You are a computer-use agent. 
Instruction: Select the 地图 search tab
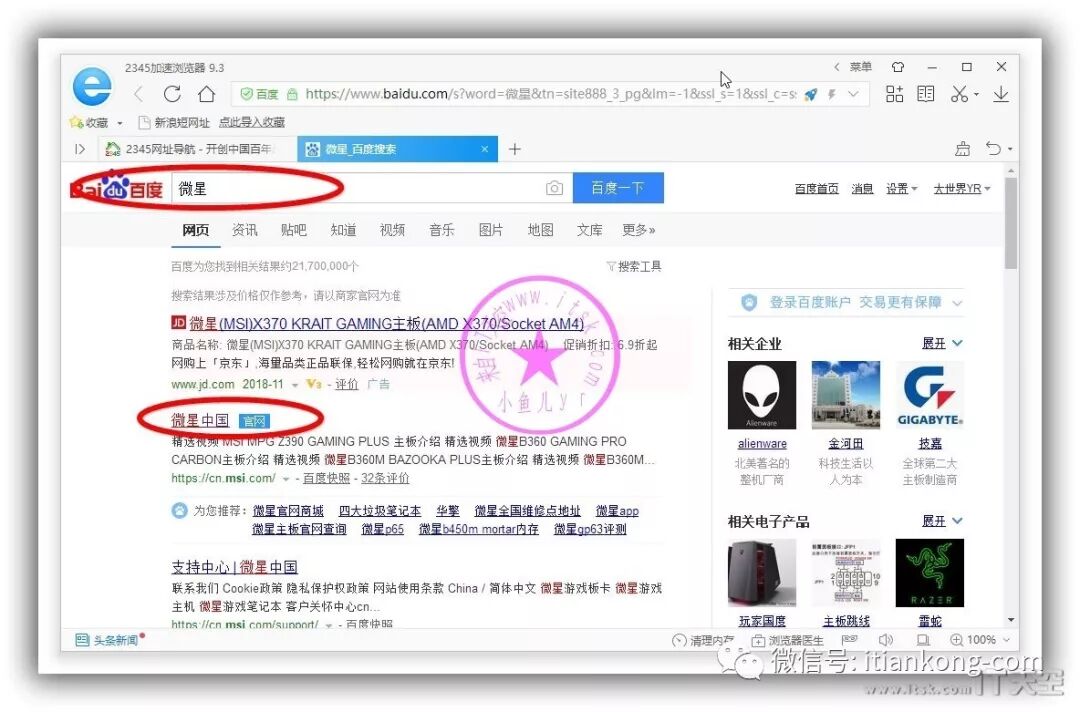[540, 230]
